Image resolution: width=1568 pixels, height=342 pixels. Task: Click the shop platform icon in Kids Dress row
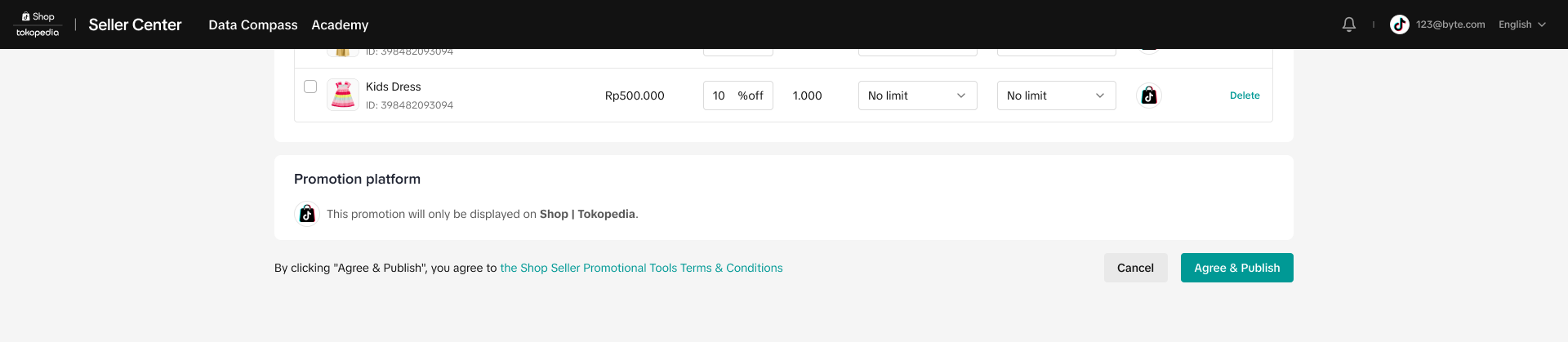[1149, 95]
